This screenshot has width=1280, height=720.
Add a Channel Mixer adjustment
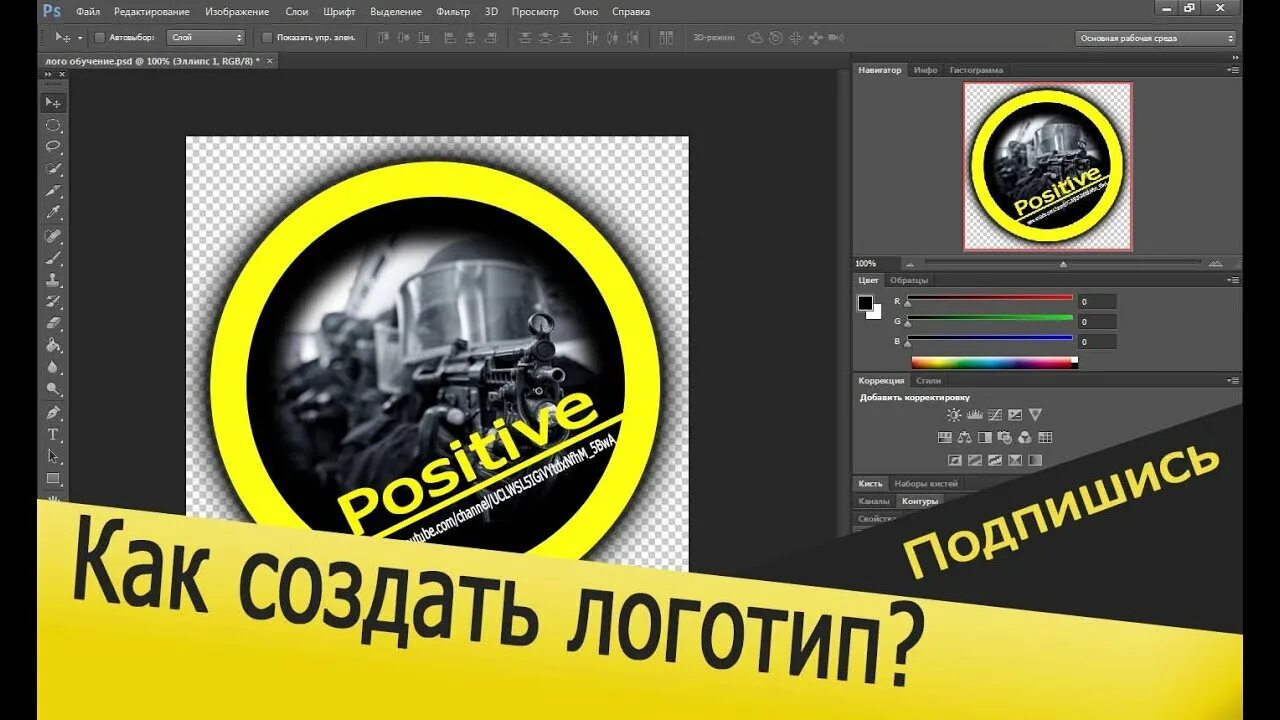1025,437
